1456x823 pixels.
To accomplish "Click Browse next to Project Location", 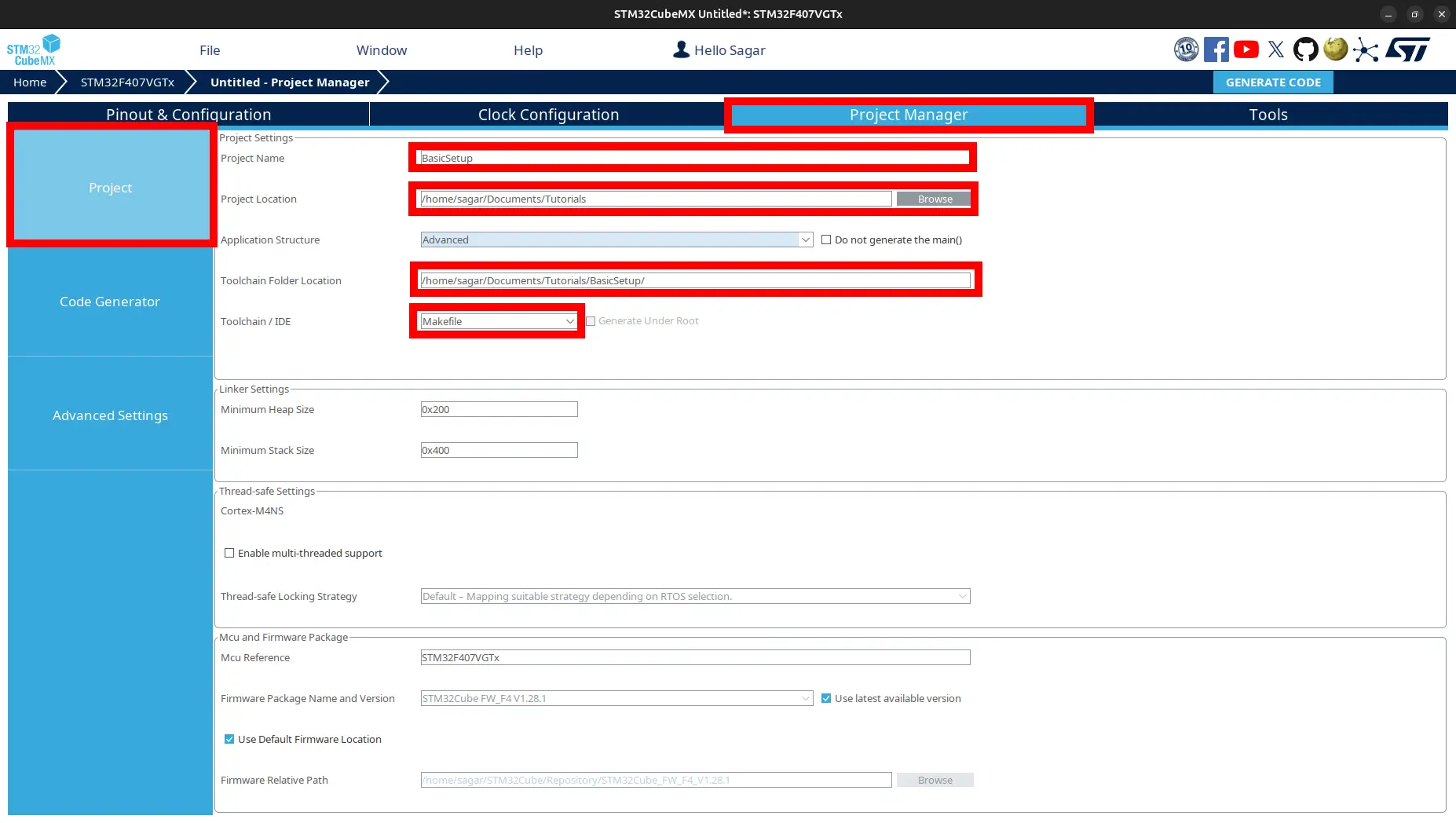I will tap(935, 199).
